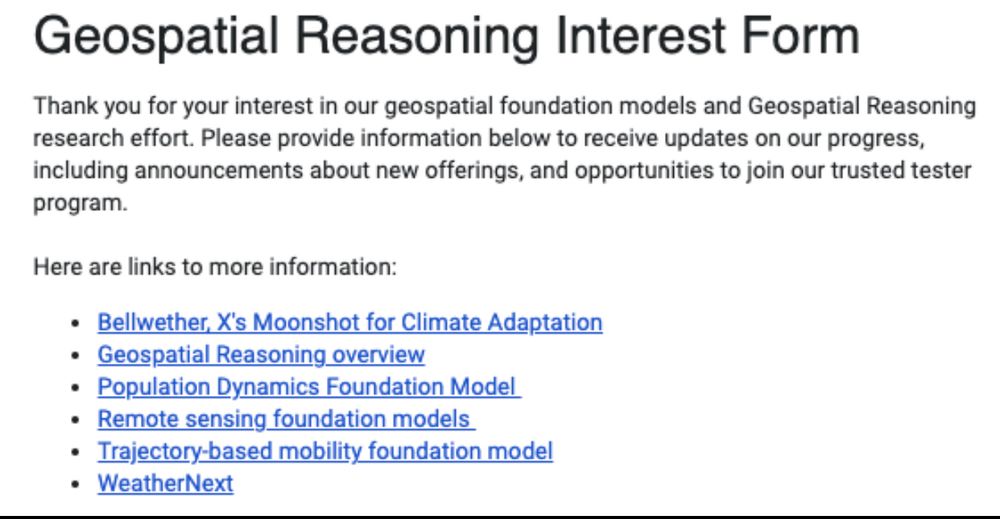Click 'research effort' in the description text
Screen dimensions: 1000x519
click(113, 138)
